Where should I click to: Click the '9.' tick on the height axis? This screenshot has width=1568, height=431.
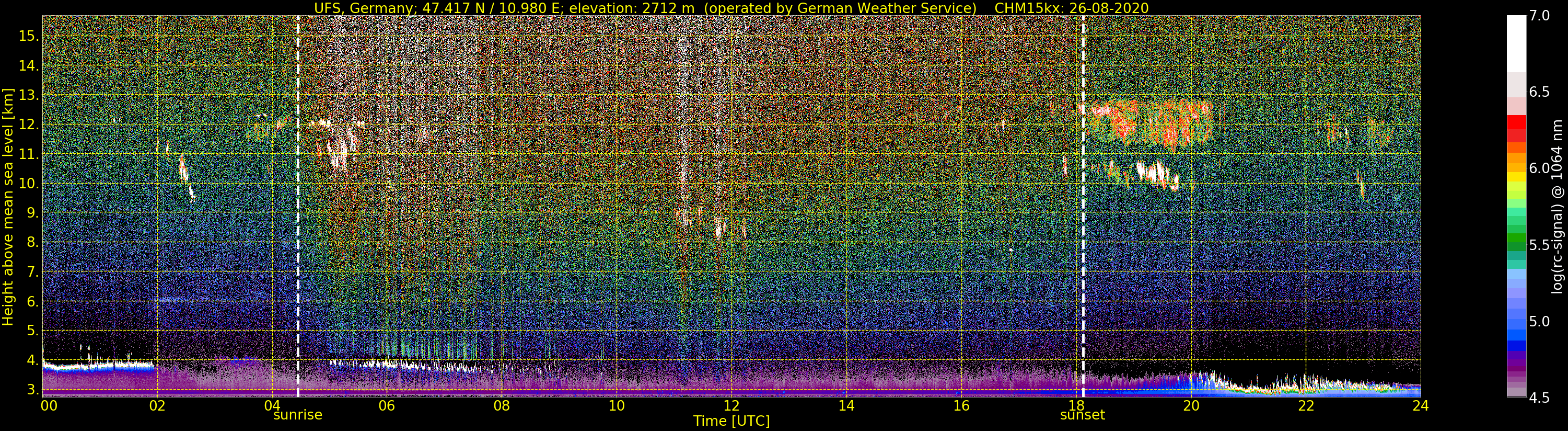click(x=32, y=213)
